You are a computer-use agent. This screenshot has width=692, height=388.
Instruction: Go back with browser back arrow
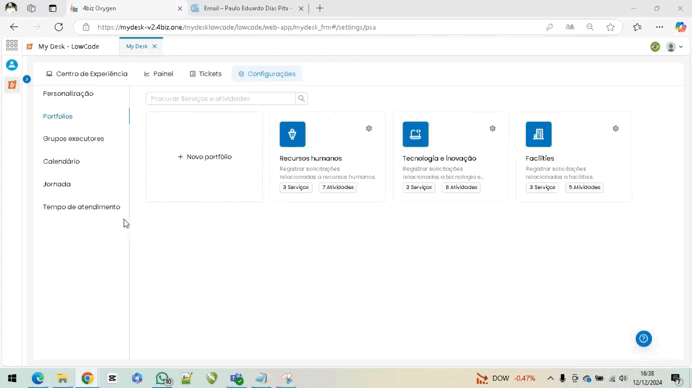pyautogui.click(x=14, y=27)
